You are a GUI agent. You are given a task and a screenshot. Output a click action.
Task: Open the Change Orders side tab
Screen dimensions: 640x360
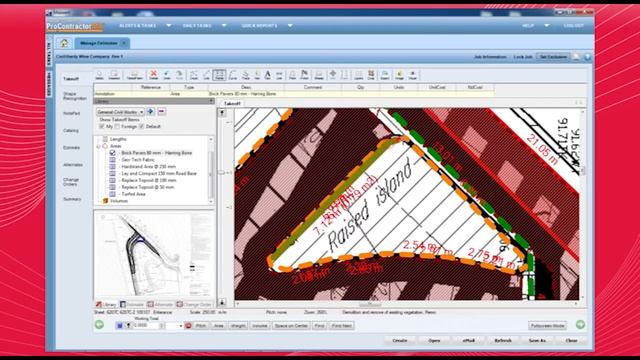point(71,182)
